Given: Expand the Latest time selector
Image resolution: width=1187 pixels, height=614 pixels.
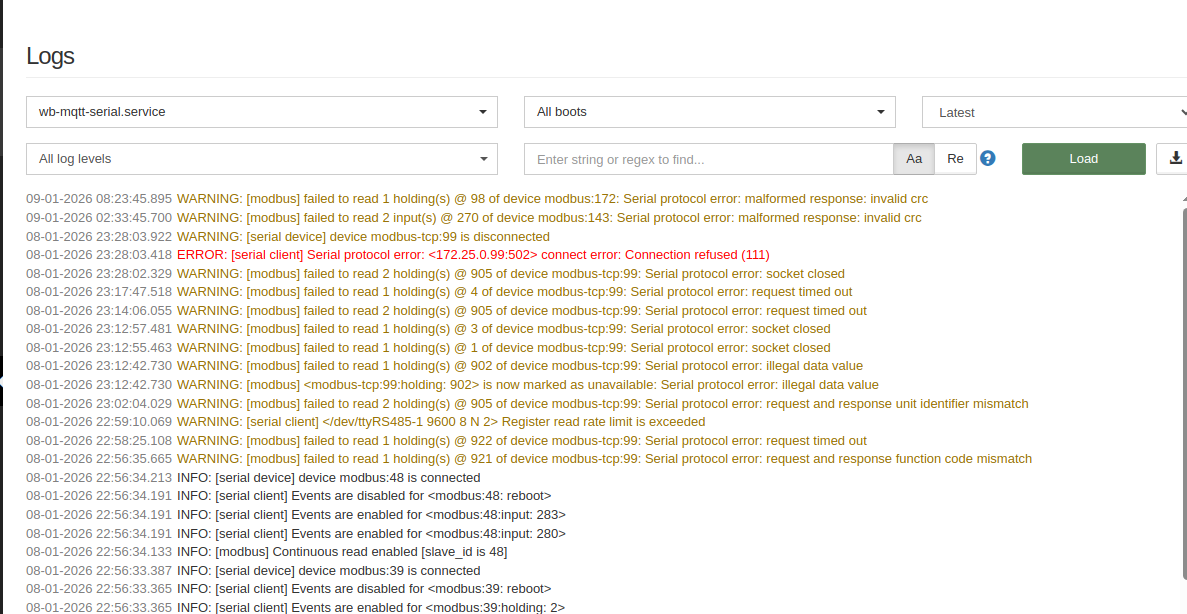Looking at the screenshot, I should click(x=1054, y=112).
